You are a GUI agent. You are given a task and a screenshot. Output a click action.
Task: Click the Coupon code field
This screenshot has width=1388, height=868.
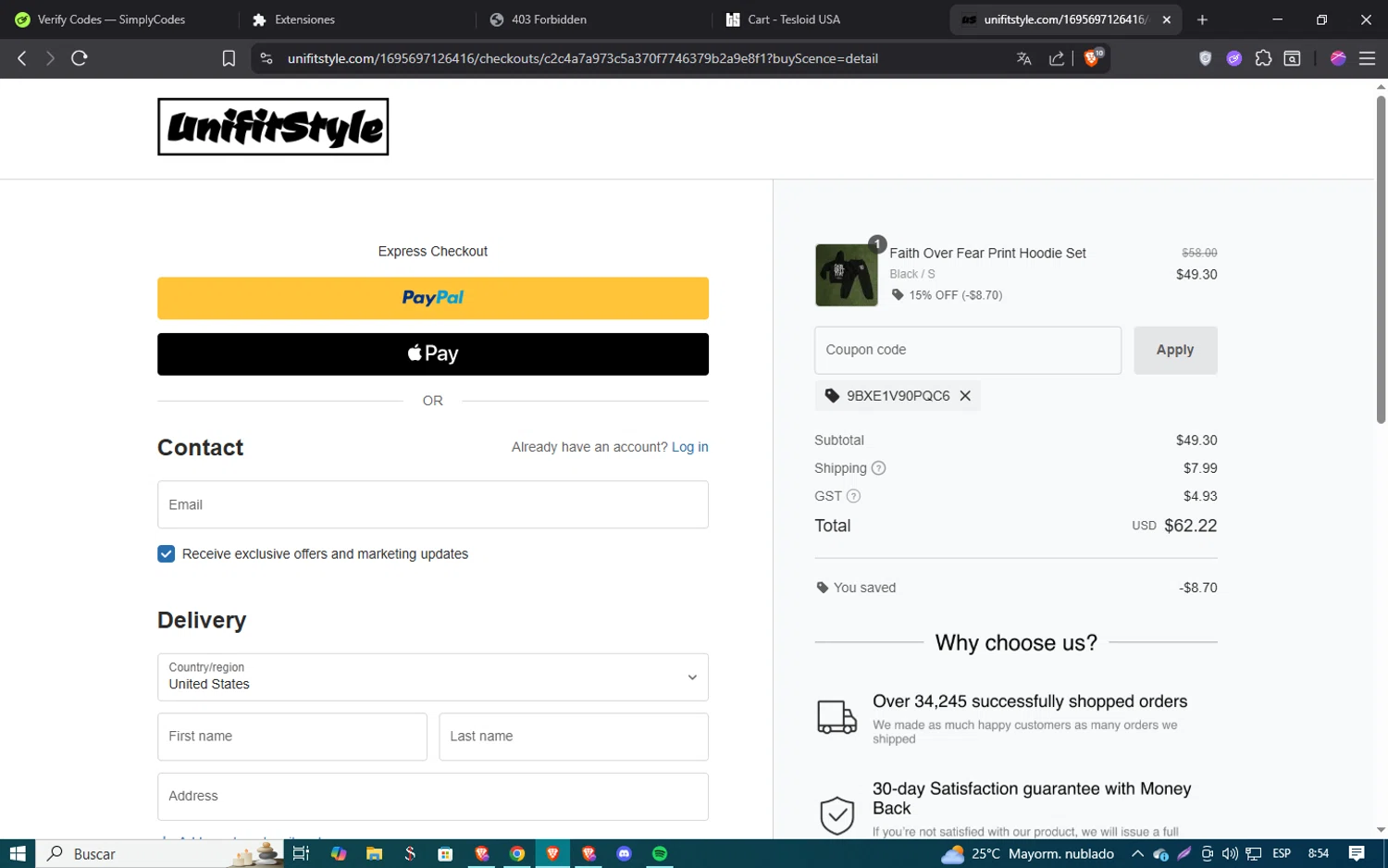(968, 350)
